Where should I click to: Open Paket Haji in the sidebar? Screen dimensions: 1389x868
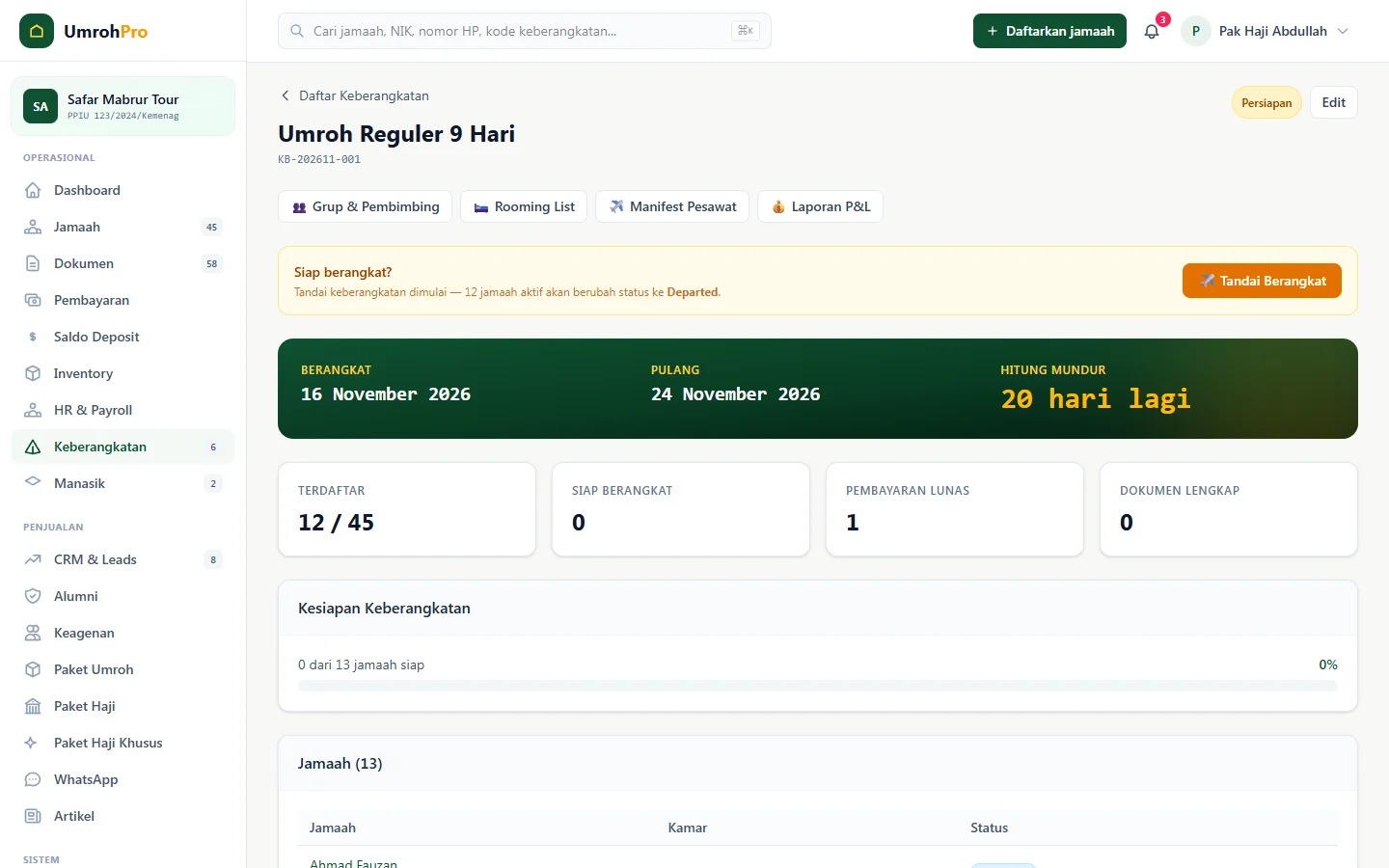point(123,706)
